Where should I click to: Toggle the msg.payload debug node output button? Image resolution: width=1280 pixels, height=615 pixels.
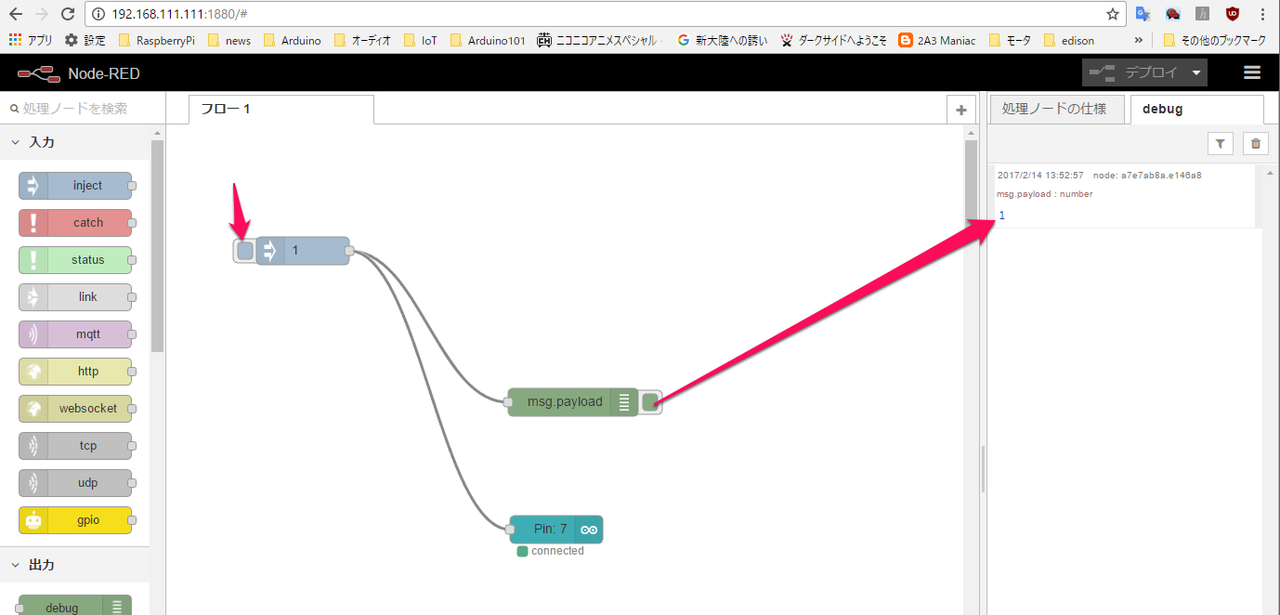[650, 402]
